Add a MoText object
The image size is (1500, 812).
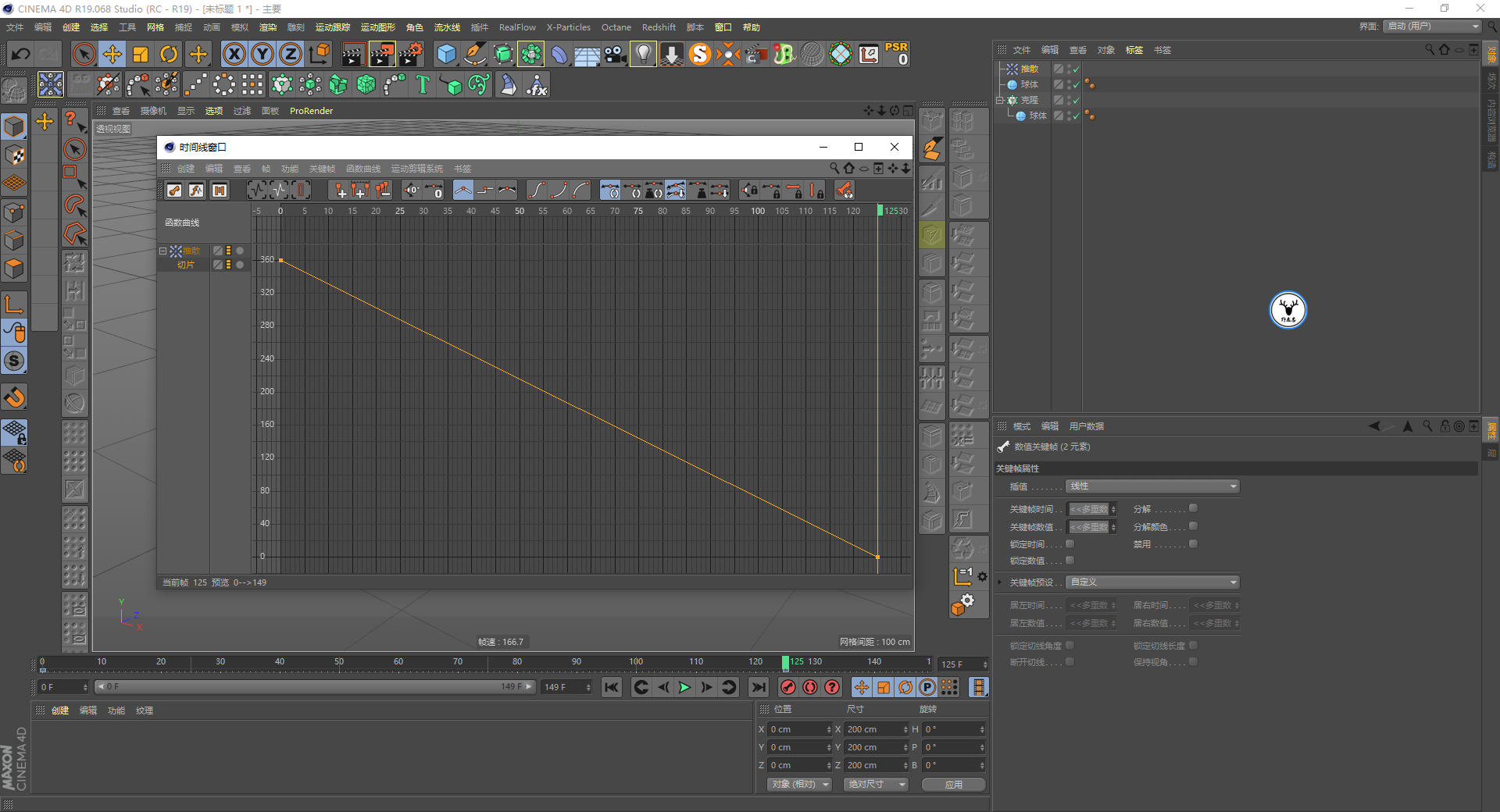(x=423, y=84)
